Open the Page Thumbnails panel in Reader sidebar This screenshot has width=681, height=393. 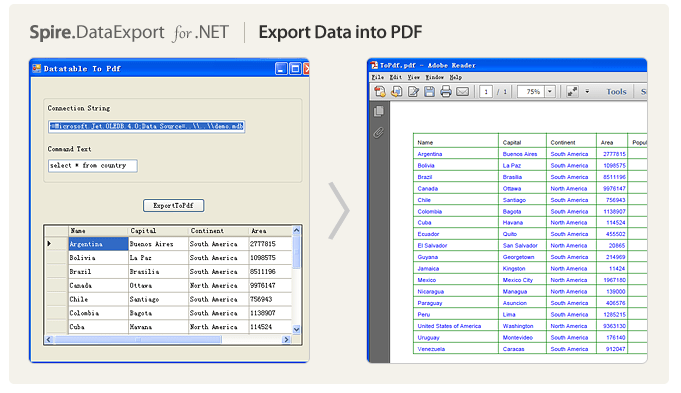(379, 112)
